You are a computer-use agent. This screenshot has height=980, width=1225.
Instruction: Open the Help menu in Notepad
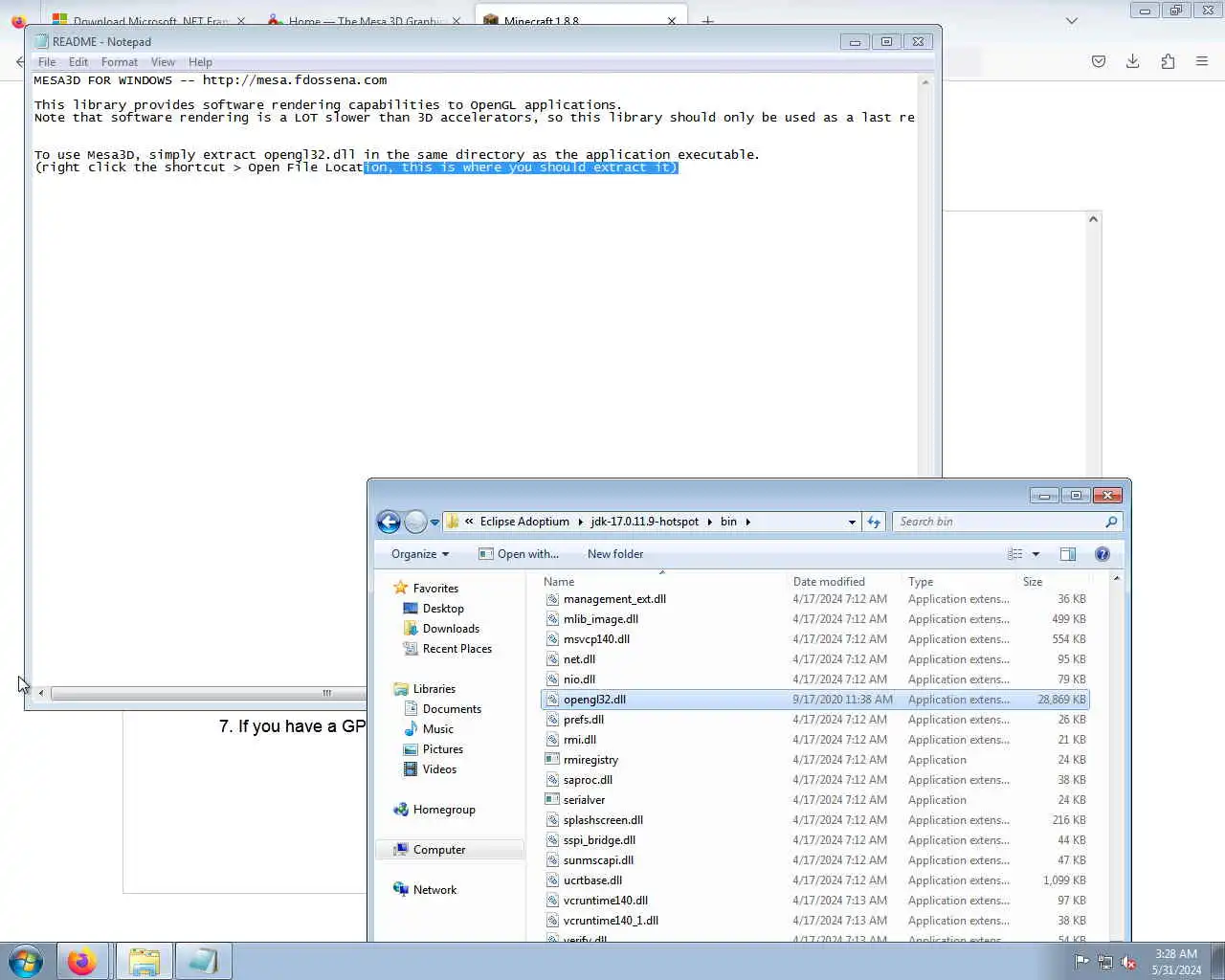point(200,62)
